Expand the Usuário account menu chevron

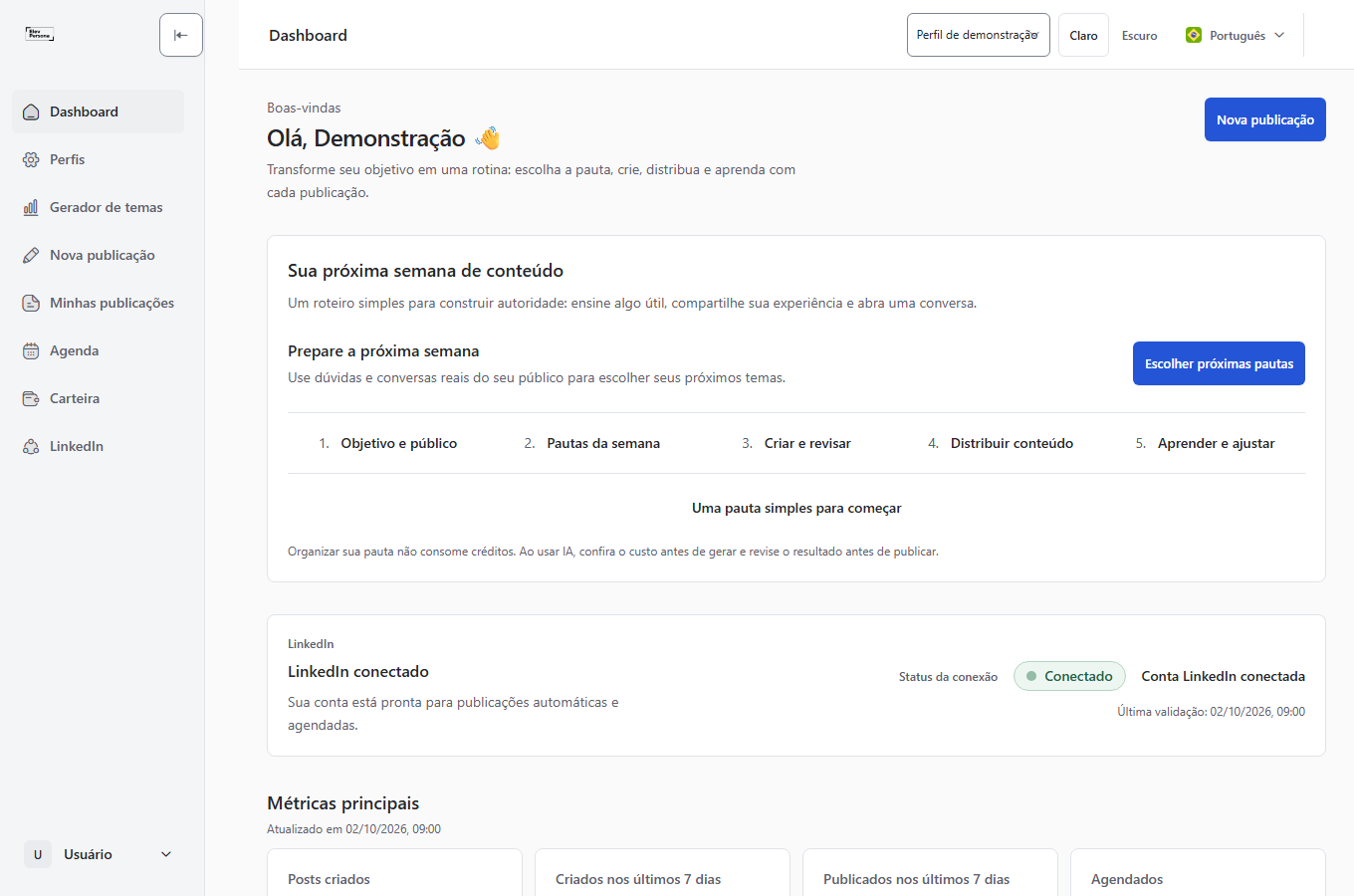166,854
